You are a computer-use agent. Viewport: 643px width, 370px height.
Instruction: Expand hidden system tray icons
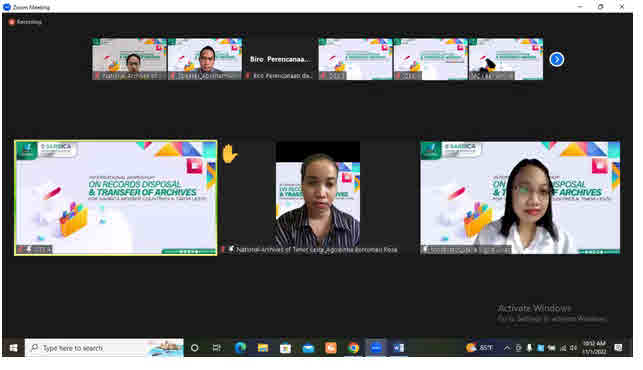507,348
